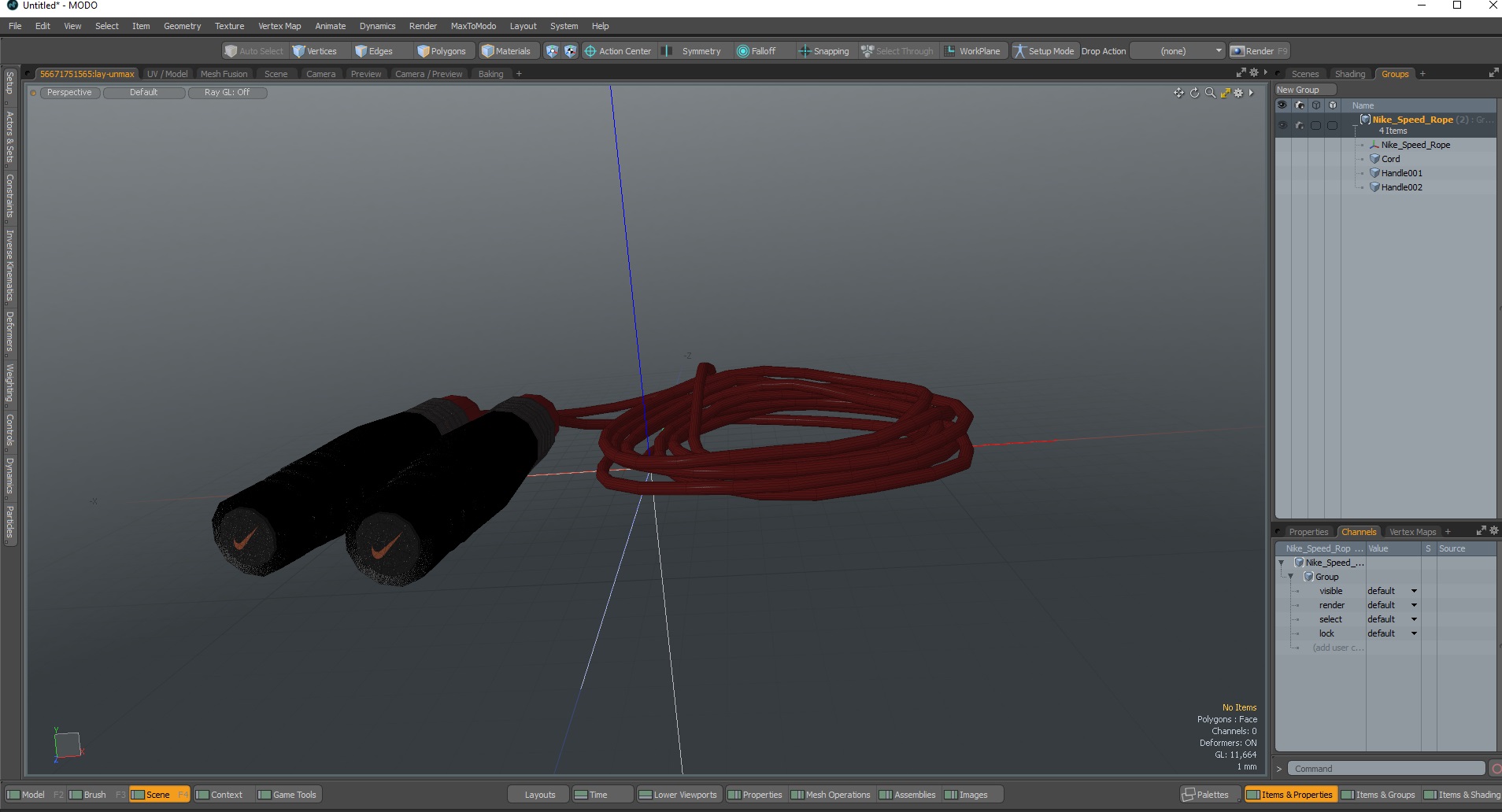Open the Default shading style dropdown
1502x812 pixels.
click(x=144, y=93)
